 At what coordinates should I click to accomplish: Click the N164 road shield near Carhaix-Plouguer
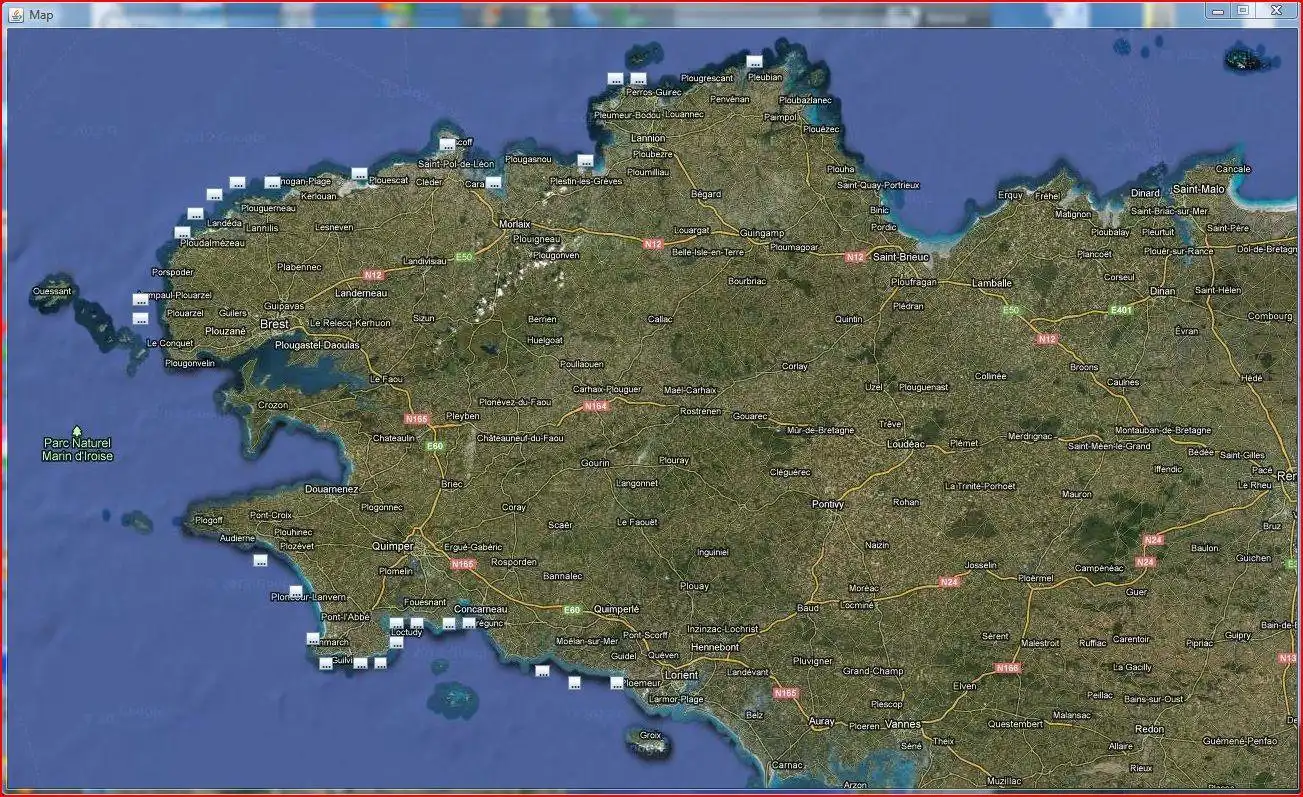pyautogui.click(x=596, y=406)
